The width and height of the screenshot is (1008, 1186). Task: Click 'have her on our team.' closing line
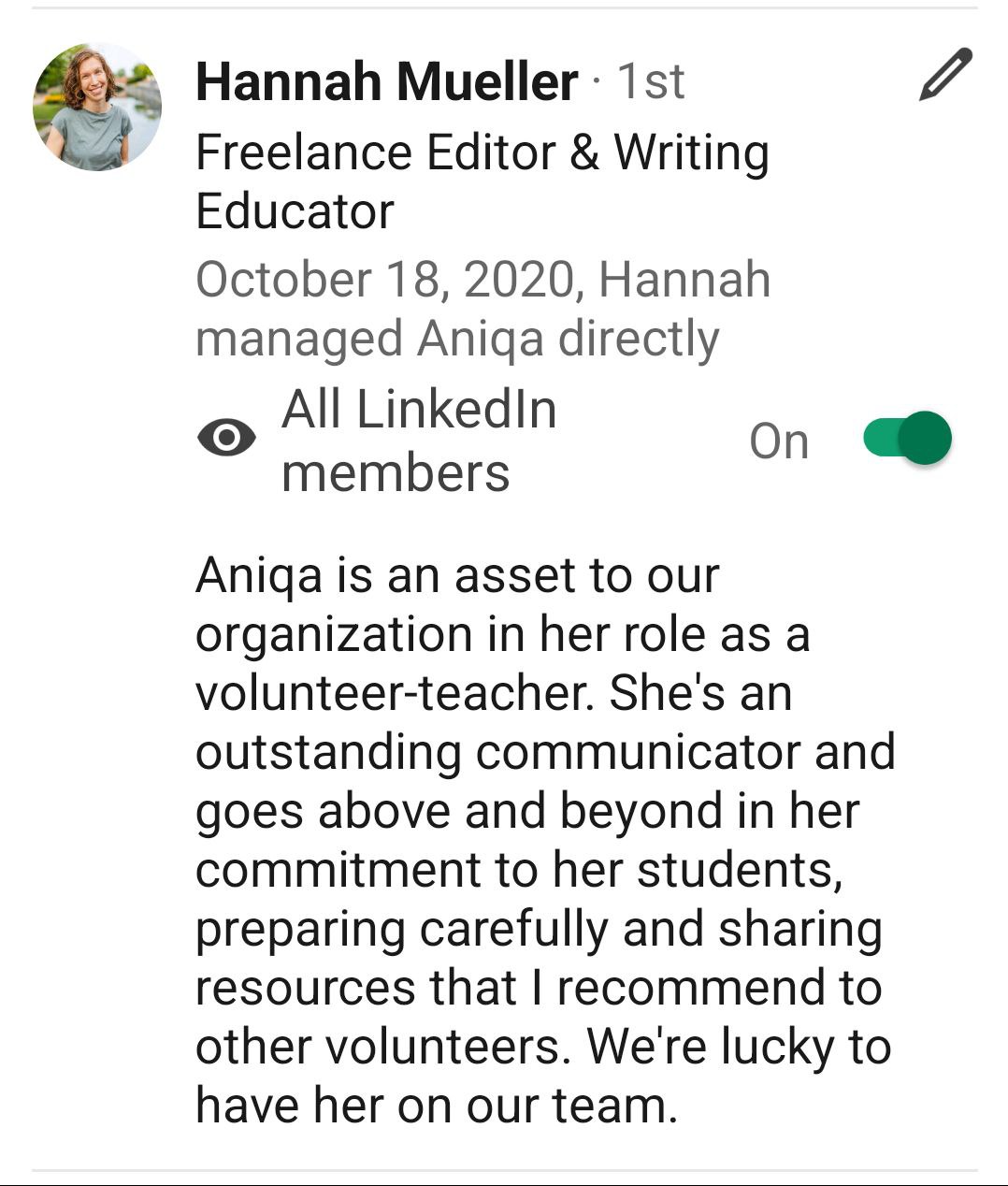click(x=436, y=1106)
